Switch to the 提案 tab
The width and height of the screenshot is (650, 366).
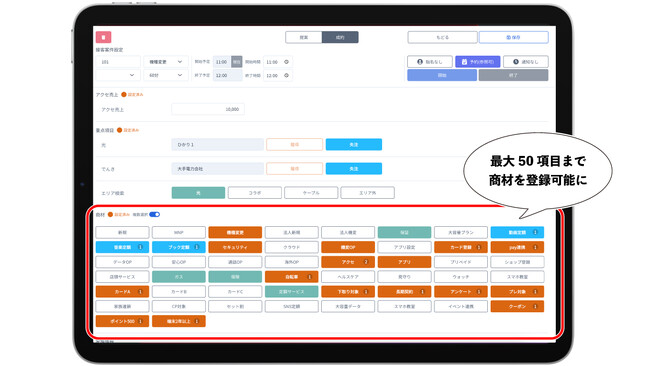click(x=303, y=37)
